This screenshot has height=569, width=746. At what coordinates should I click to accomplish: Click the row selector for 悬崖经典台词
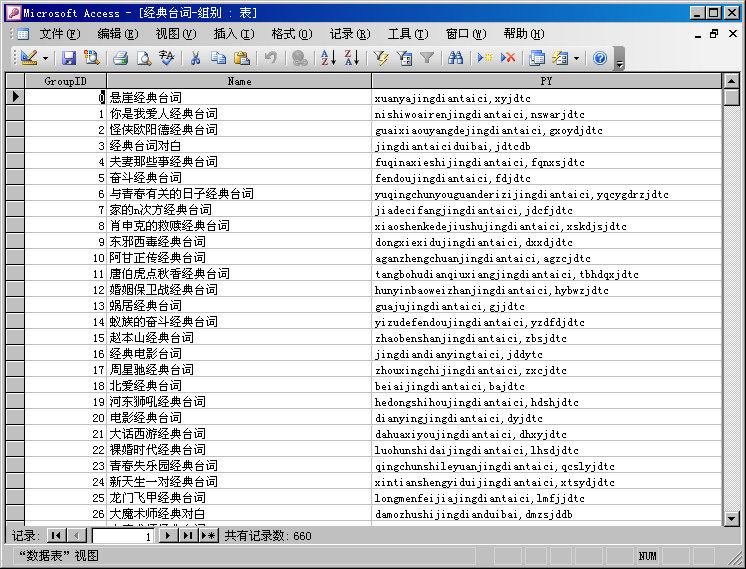[x=15, y=97]
